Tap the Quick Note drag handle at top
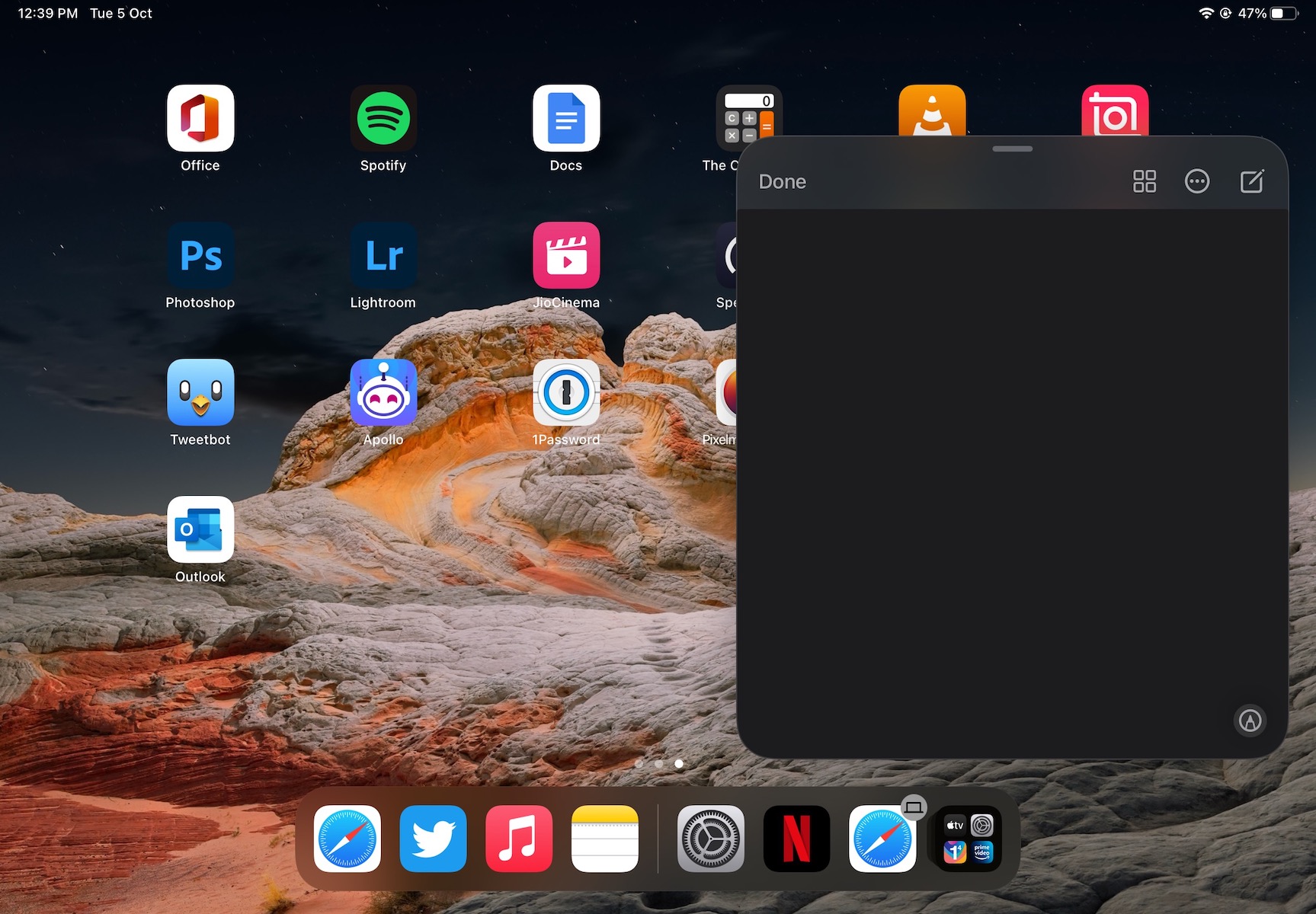This screenshot has height=914, width=1316. pos(1012,149)
